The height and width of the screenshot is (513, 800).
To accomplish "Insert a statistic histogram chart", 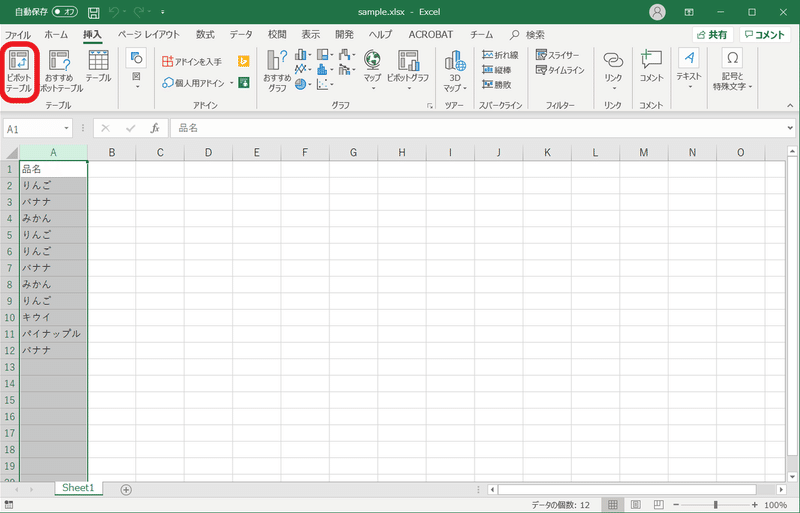I will tap(324, 69).
